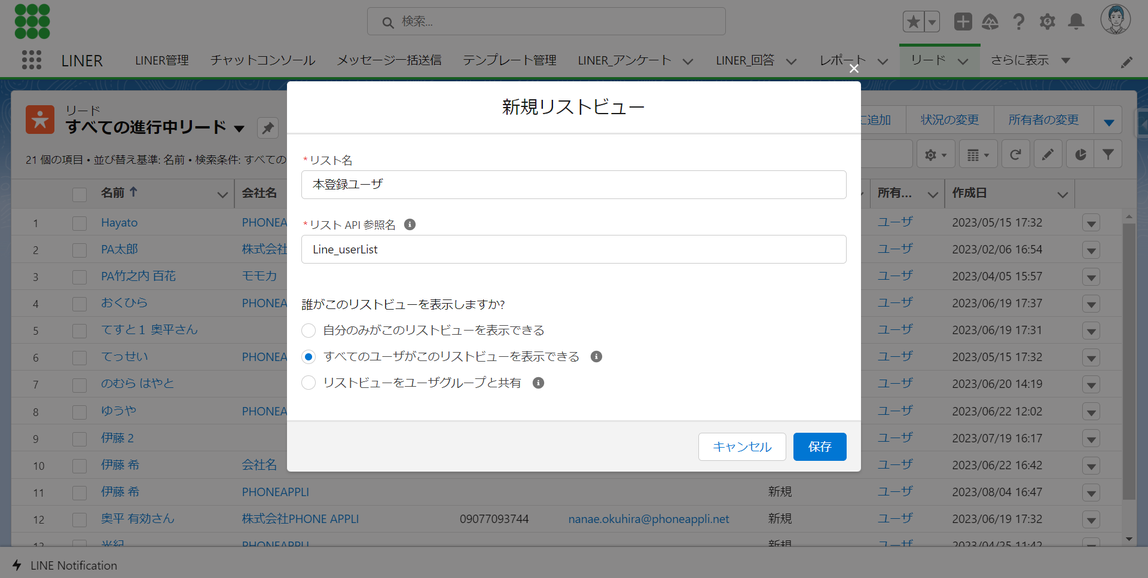Image resolution: width=1148 pixels, height=578 pixels.
Task: Click the 所有者の変更 button
Action: coord(1043,120)
